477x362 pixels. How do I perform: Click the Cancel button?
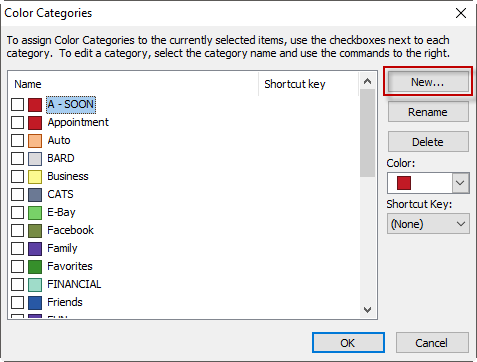(x=432, y=342)
